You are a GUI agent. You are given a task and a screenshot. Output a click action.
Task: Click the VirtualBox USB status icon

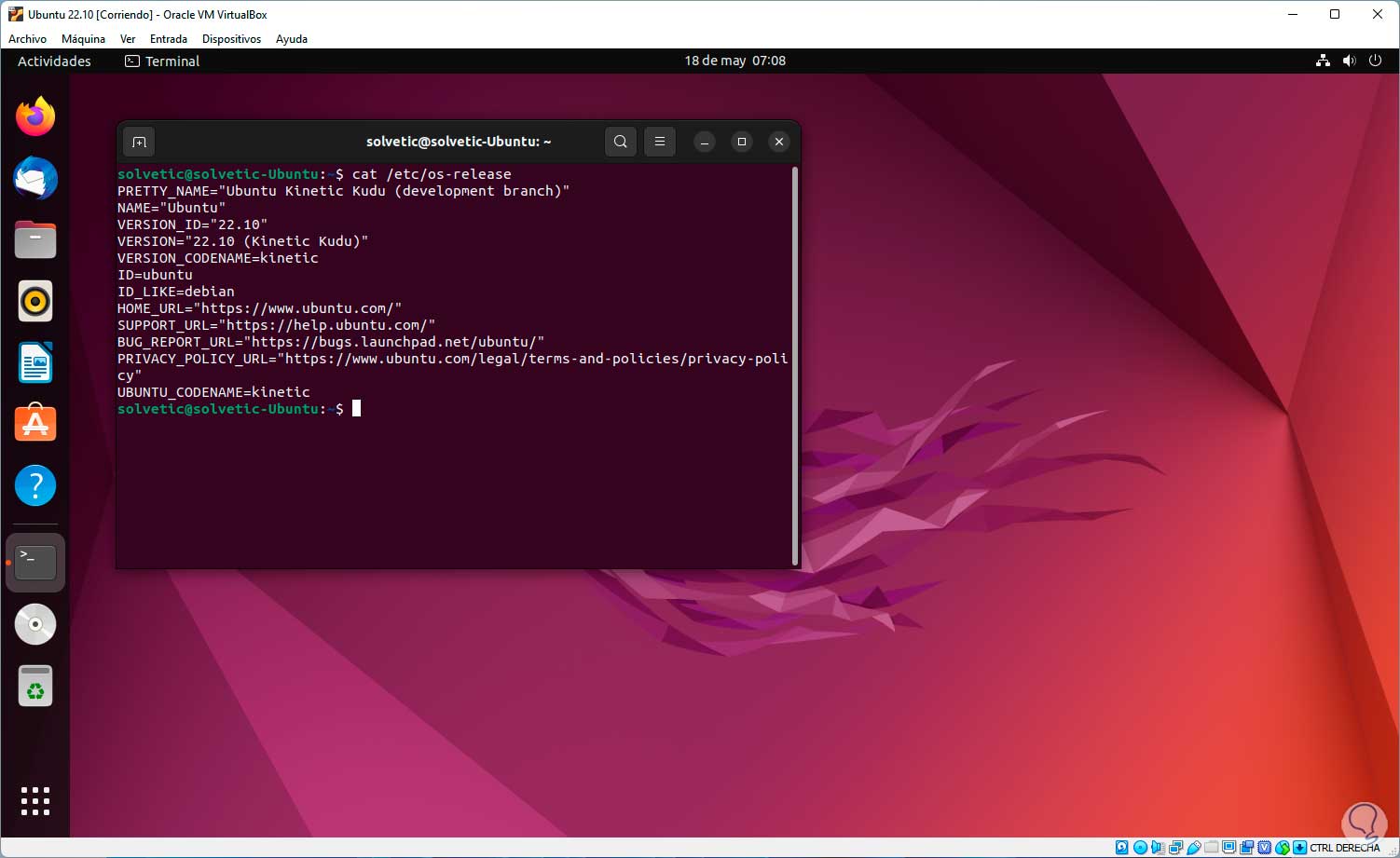(x=1193, y=848)
